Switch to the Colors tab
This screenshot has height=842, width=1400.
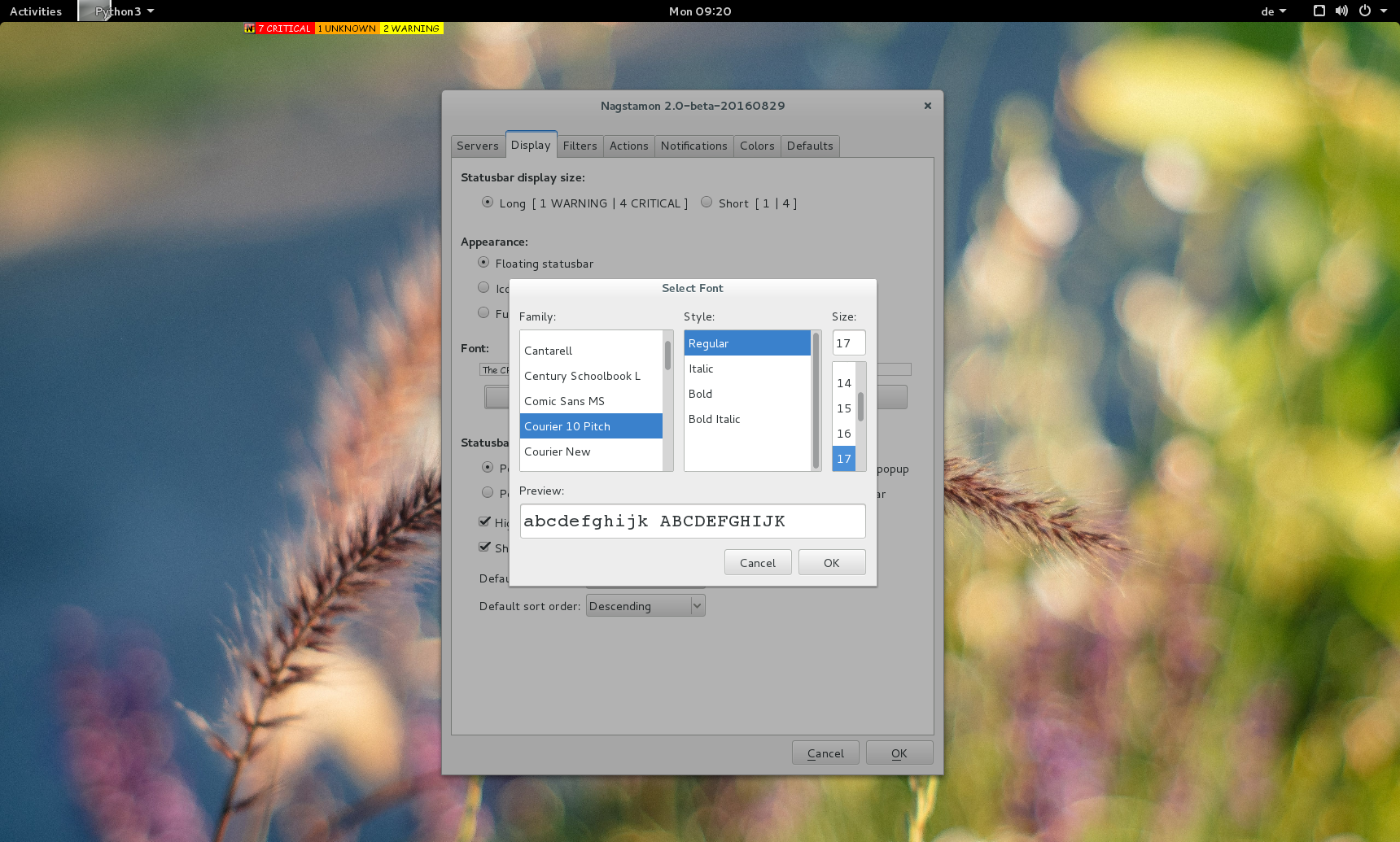pyautogui.click(x=757, y=146)
